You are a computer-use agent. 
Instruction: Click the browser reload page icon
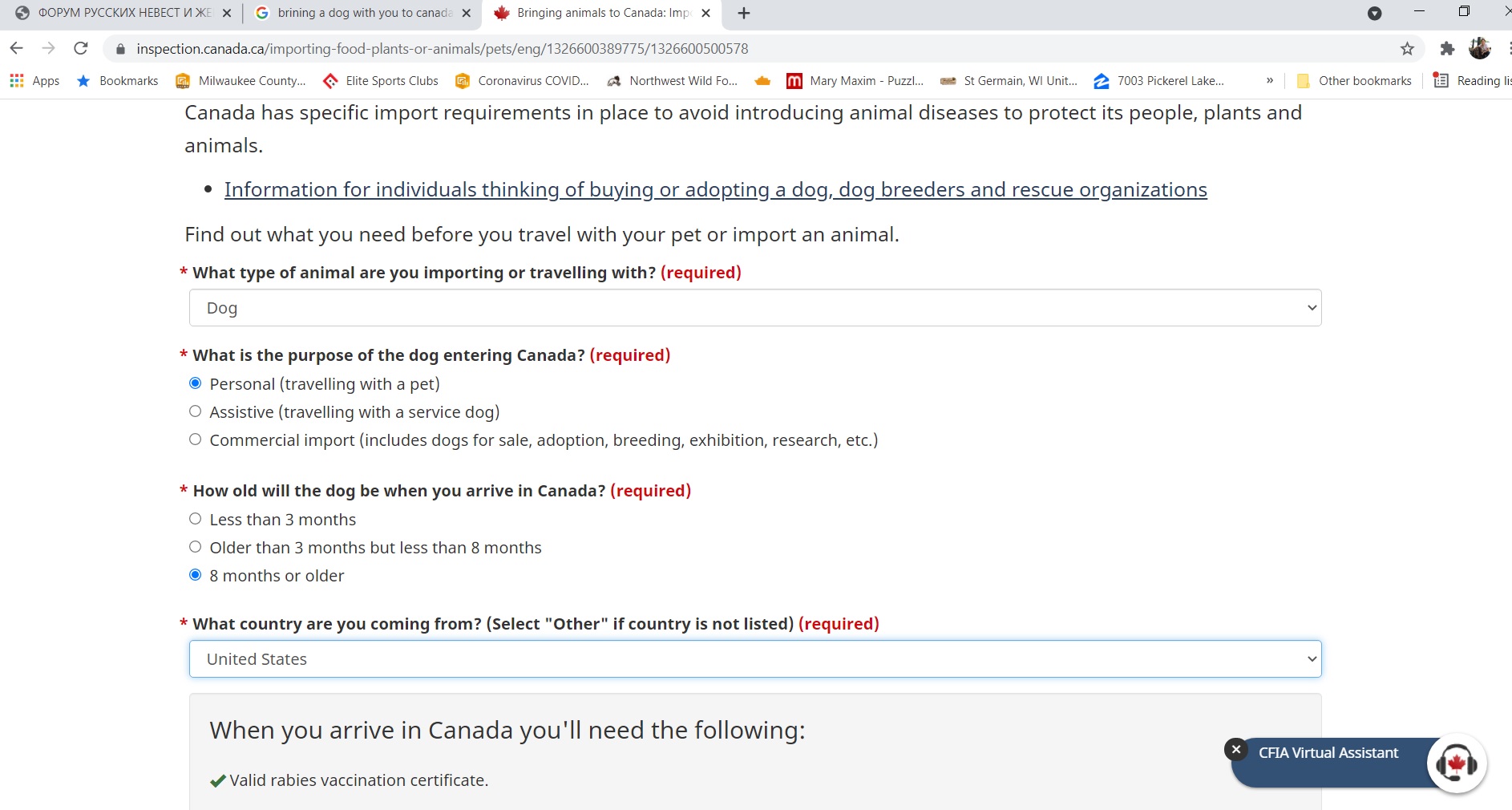coord(81,49)
